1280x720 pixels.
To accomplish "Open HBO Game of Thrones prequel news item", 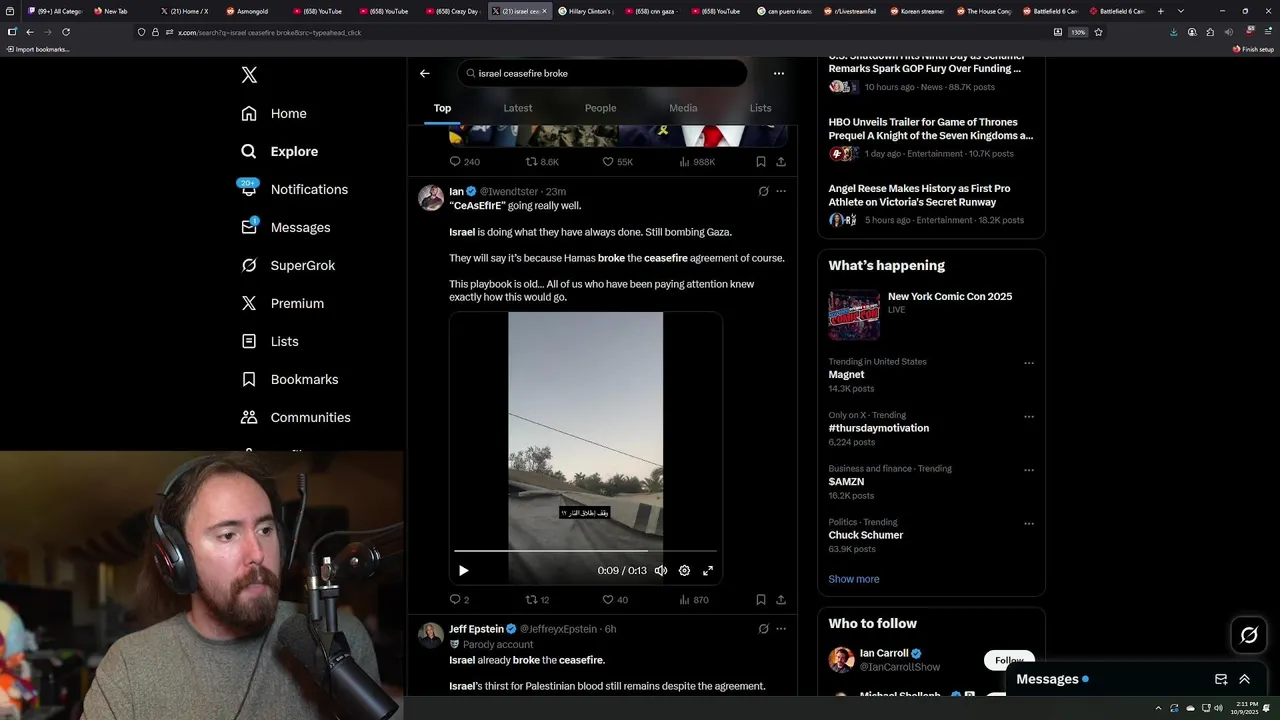I will pyautogui.click(x=931, y=138).
